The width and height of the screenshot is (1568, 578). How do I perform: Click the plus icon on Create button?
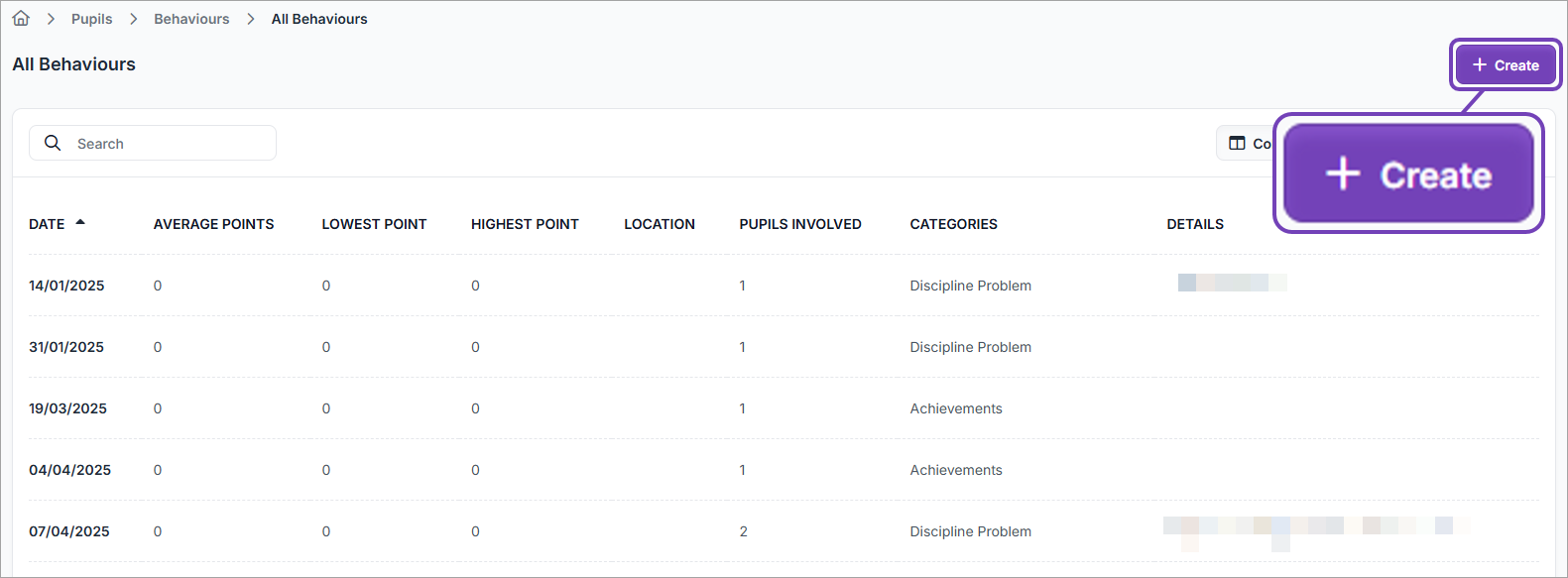(x=1479, y=64)
